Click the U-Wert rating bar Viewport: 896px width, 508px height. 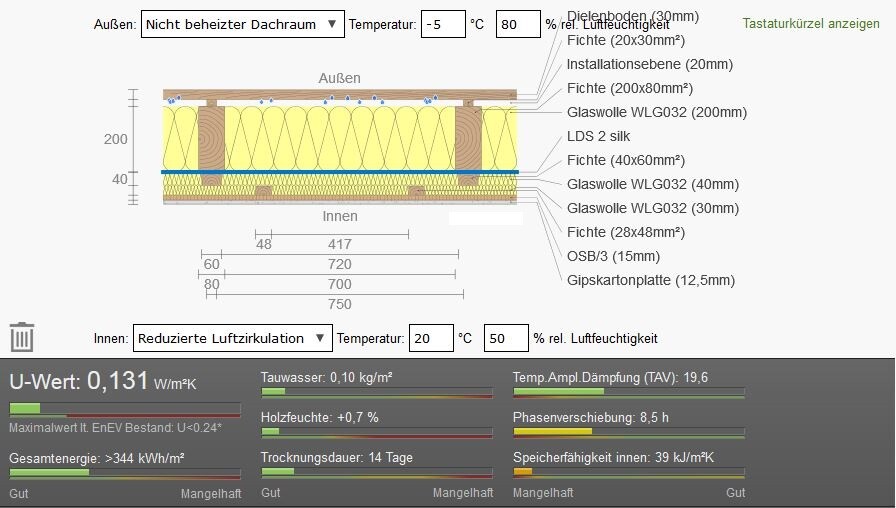(x=124, y=409)
